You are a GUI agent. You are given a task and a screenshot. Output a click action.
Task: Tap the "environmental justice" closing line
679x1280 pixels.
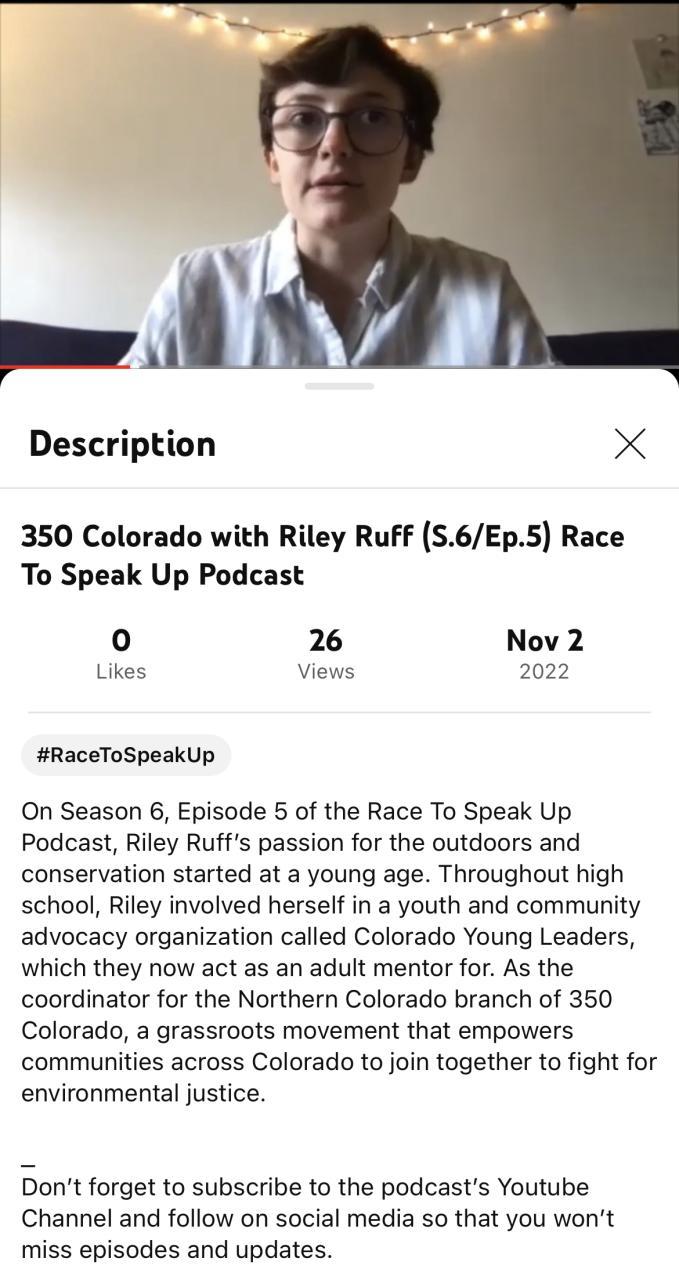tap(143, 1092)
